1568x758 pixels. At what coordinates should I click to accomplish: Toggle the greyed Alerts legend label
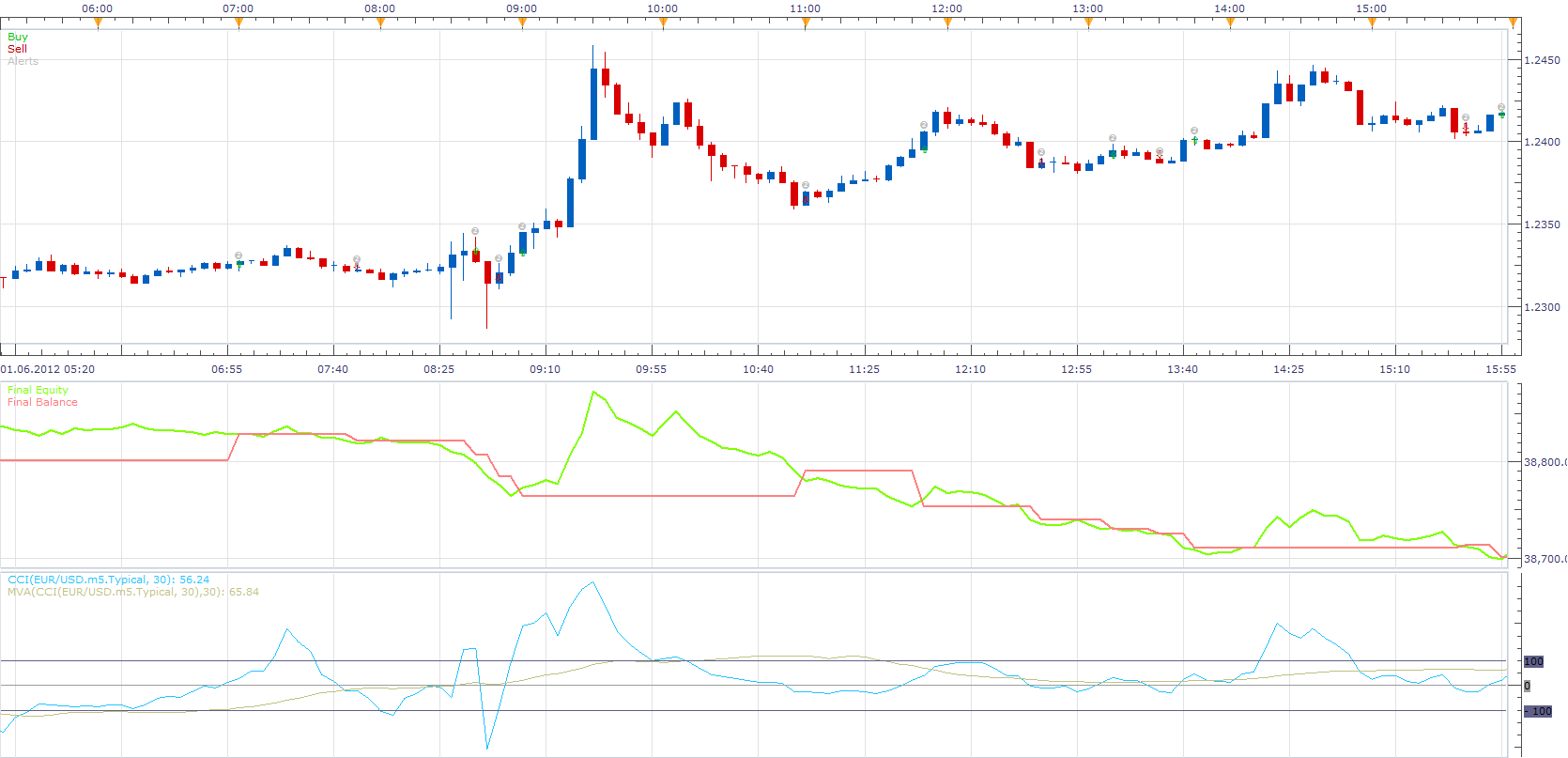(x=23, y=61)
